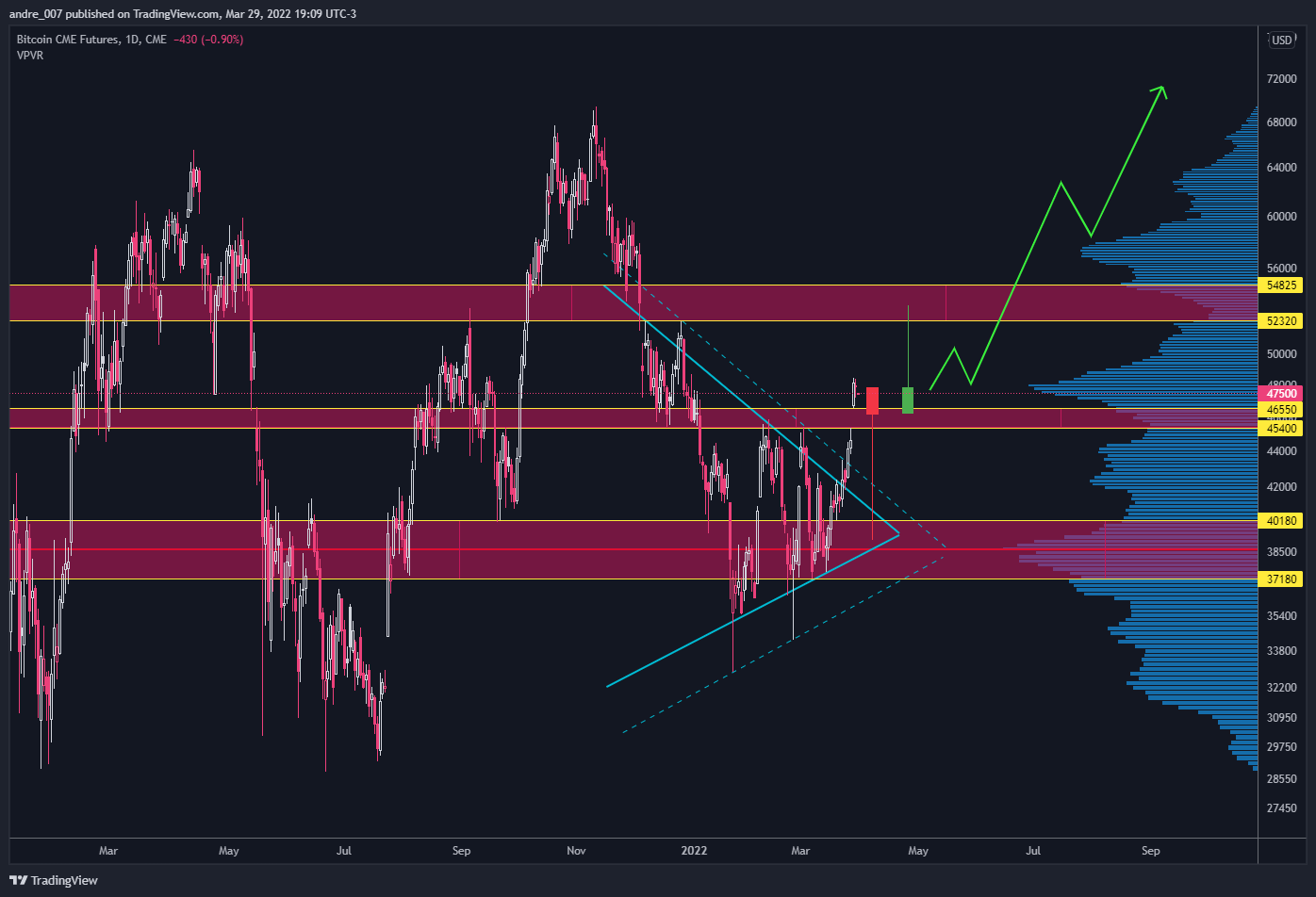Select the projected red candle drawing
Image resolution: width=1316 pixels, height=897 pixels.
coord(873,400)
